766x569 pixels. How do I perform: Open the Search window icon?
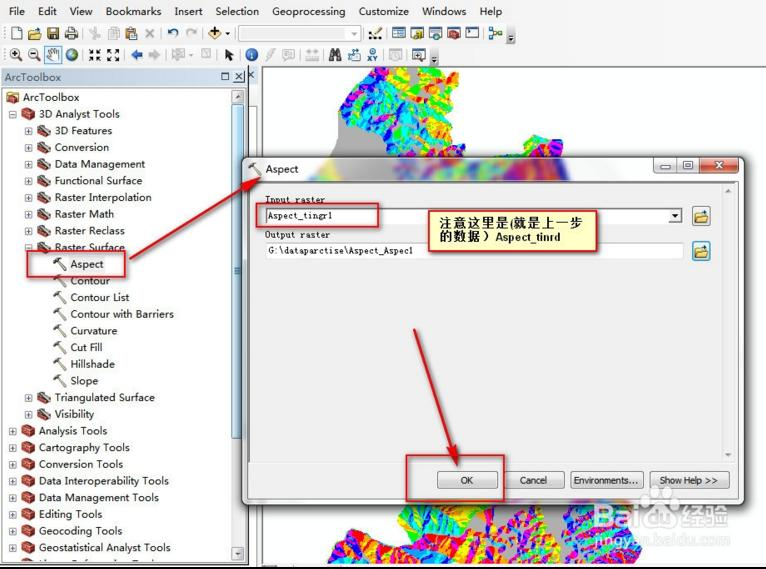435,33
